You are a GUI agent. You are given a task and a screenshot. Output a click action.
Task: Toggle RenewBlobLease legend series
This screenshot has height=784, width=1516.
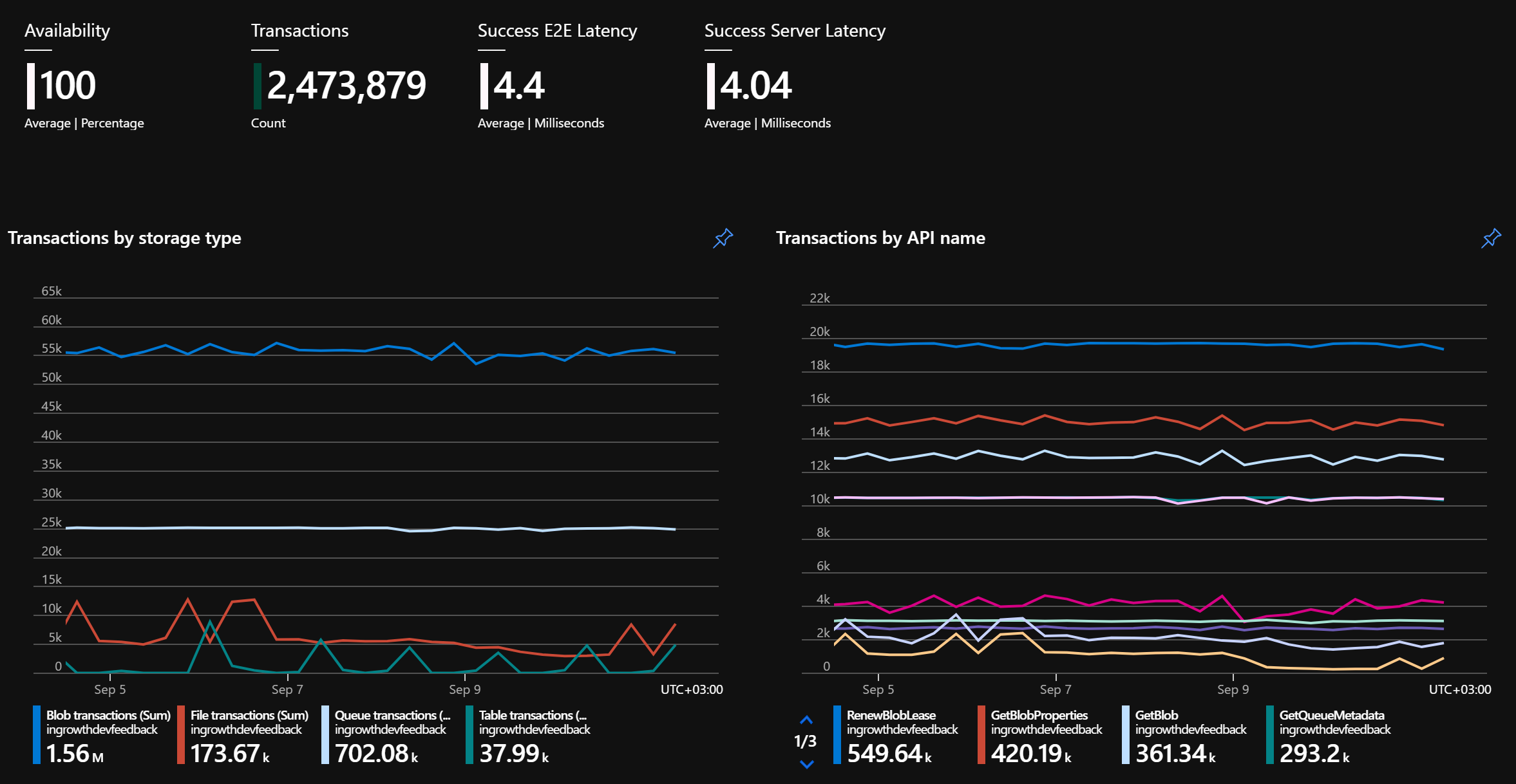coord(896,734)
